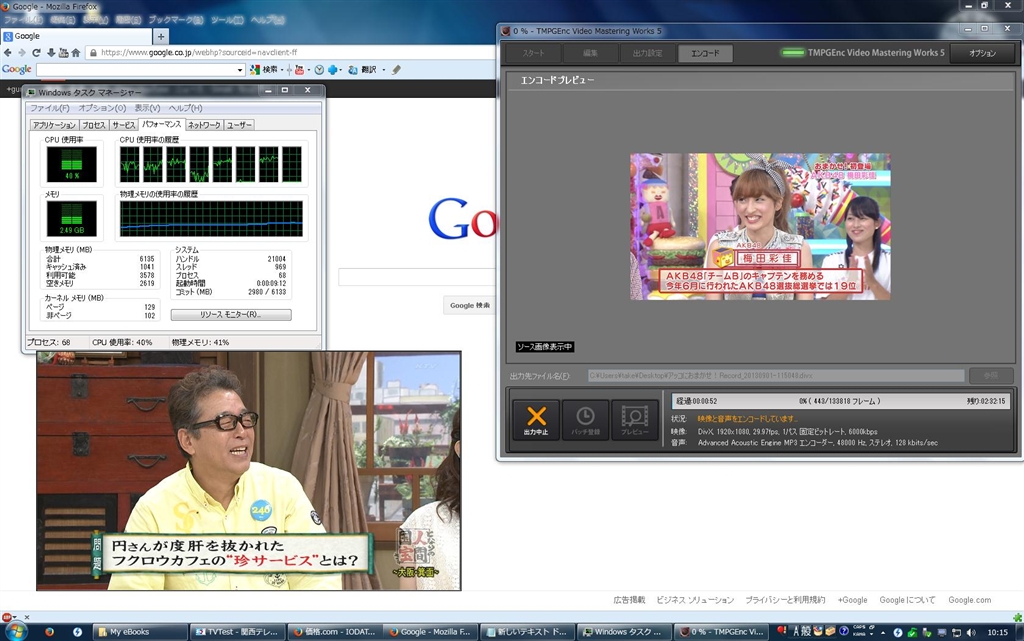Expand the Google Toolbar search box dropdown

point(240,70)
